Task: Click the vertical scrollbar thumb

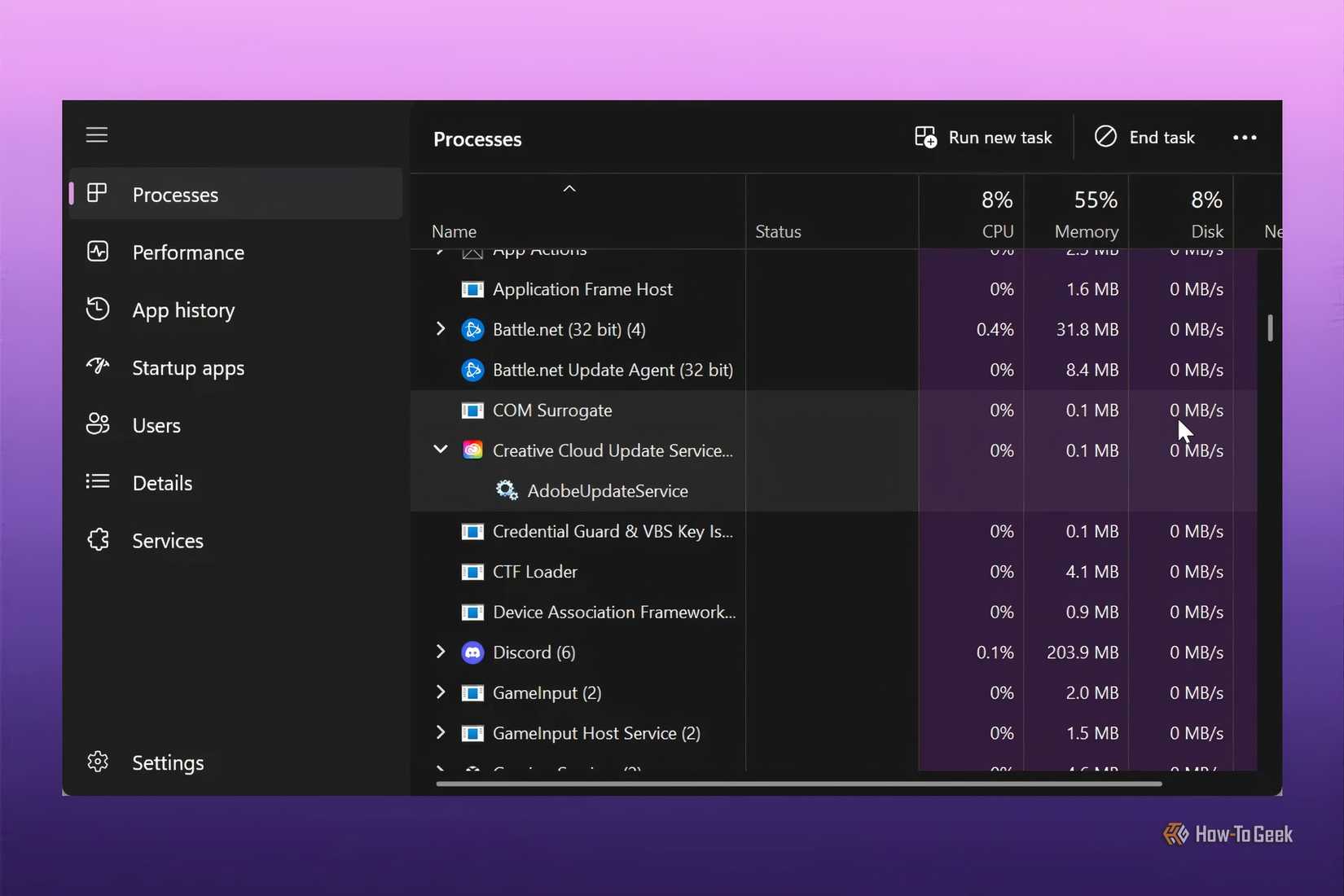Action: pos(1270,327)
